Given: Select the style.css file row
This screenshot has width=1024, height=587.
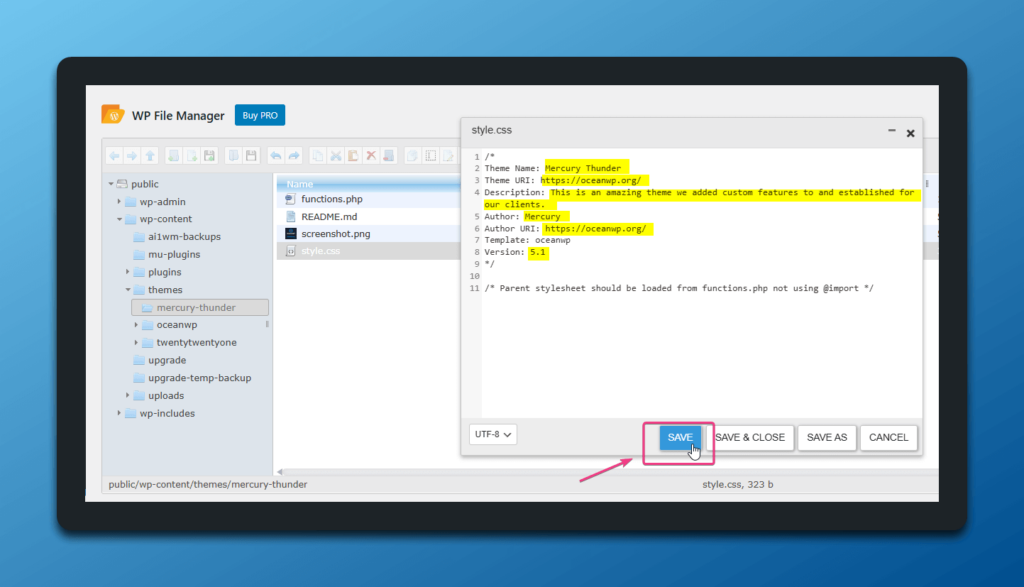Looking at the screenshot, I should click(369, 251).
